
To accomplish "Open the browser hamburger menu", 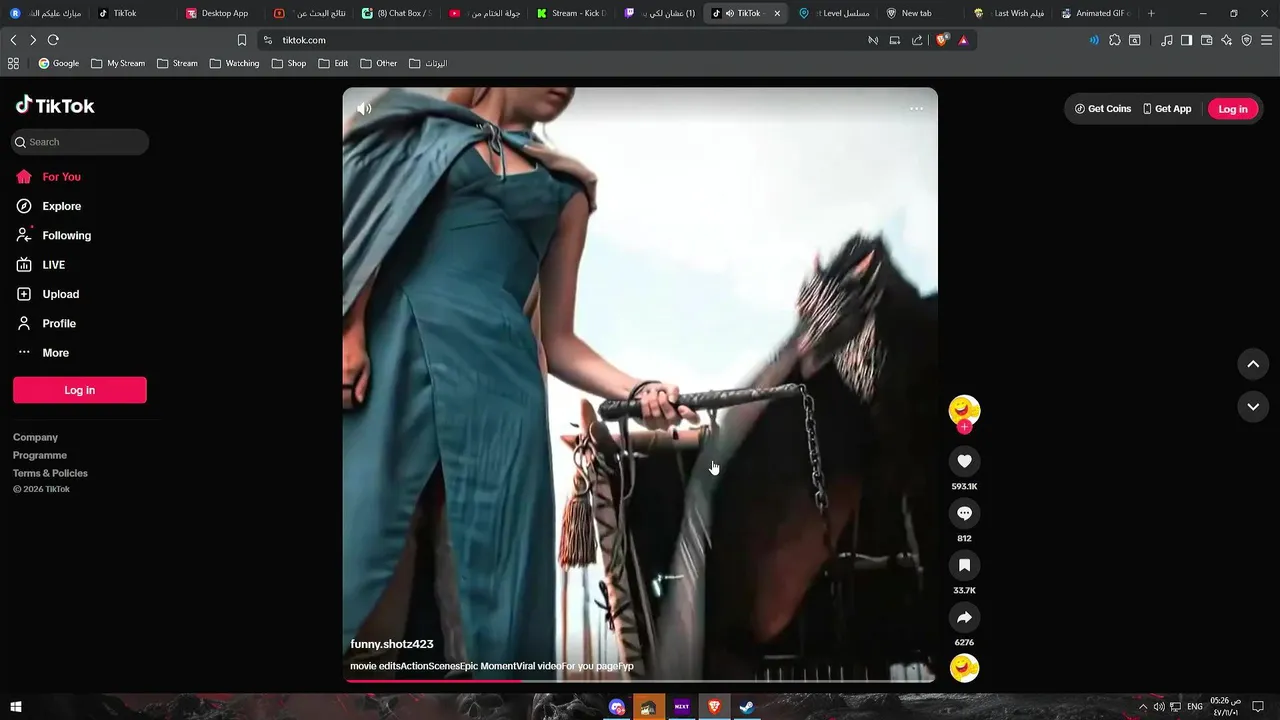I will 1267,40.
